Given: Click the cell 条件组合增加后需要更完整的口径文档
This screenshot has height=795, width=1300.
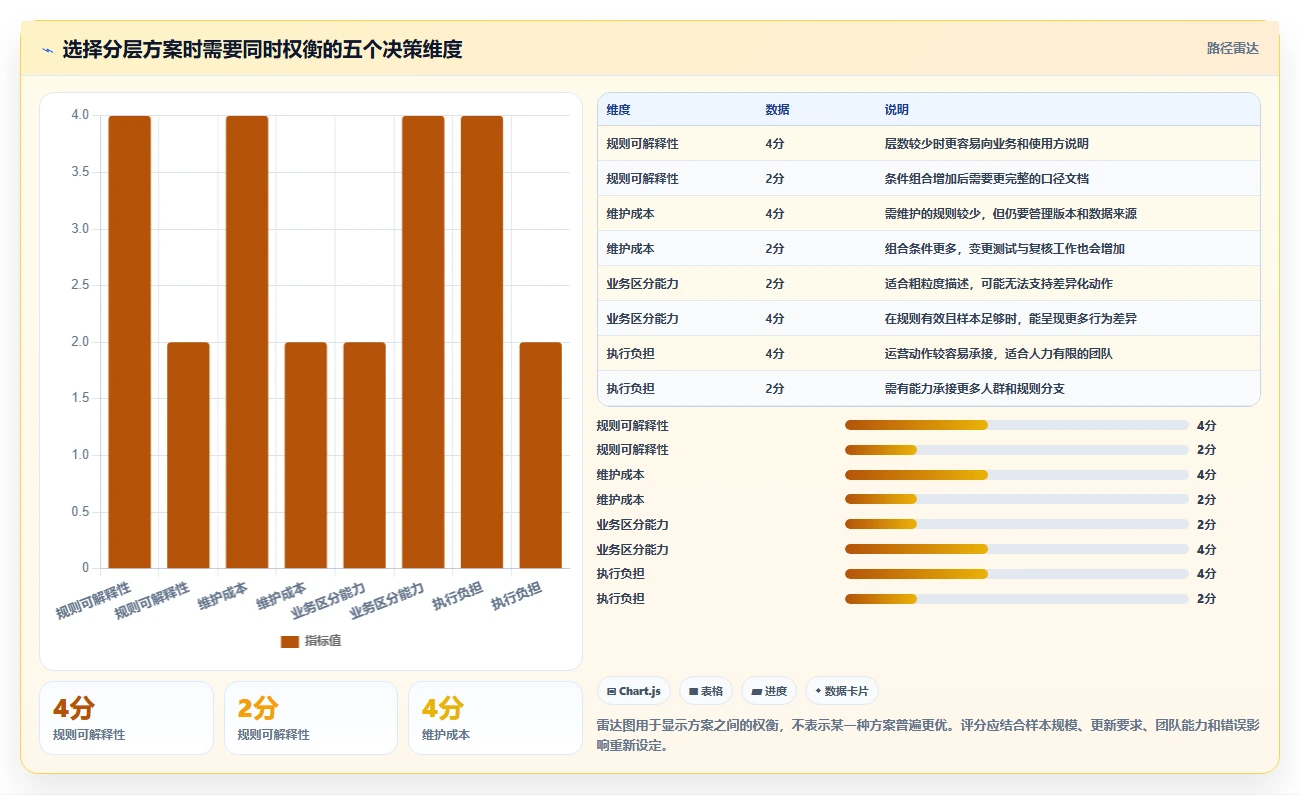Looking at the screenshot, I should click(987, 179).
